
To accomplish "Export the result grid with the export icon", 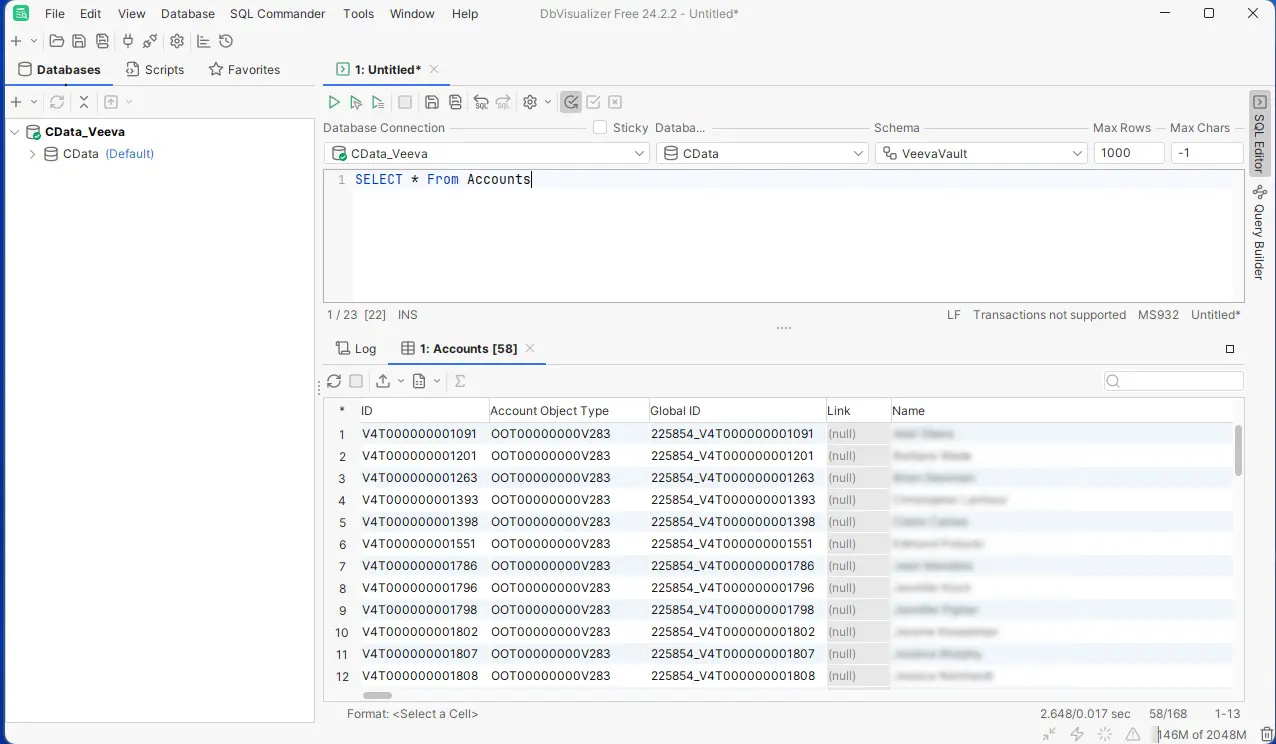I will (383, 381).
